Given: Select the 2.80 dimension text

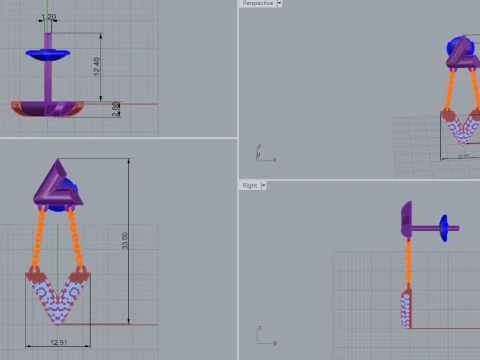Looking at the screenshot, I should [x=116, y=109].
